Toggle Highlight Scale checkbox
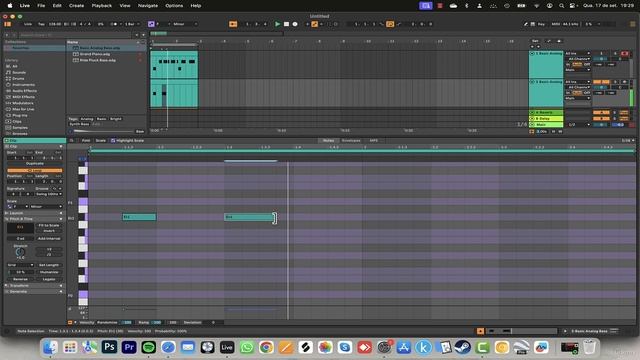 pos(113,140)
